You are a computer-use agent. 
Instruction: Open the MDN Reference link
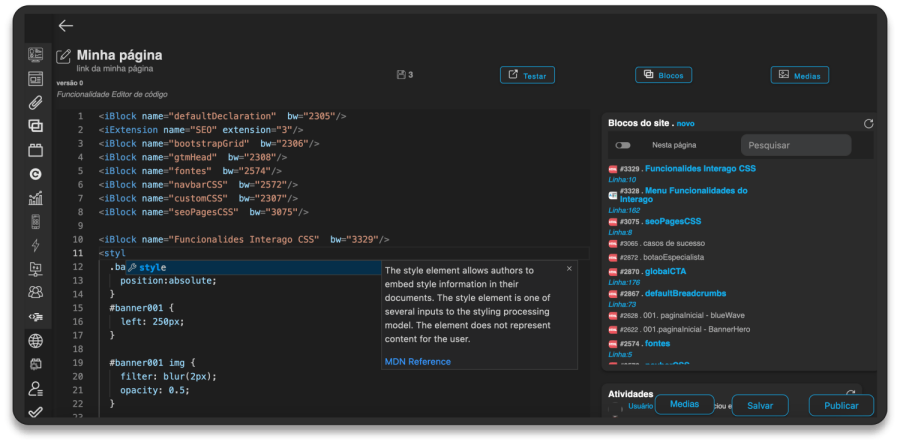point(417,361)
